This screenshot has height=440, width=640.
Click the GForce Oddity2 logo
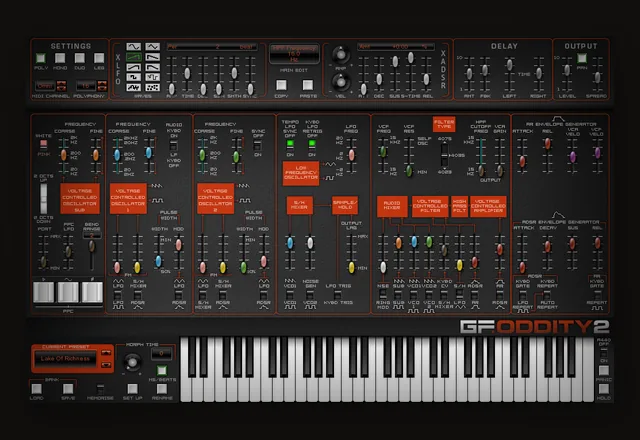point(535,327)
